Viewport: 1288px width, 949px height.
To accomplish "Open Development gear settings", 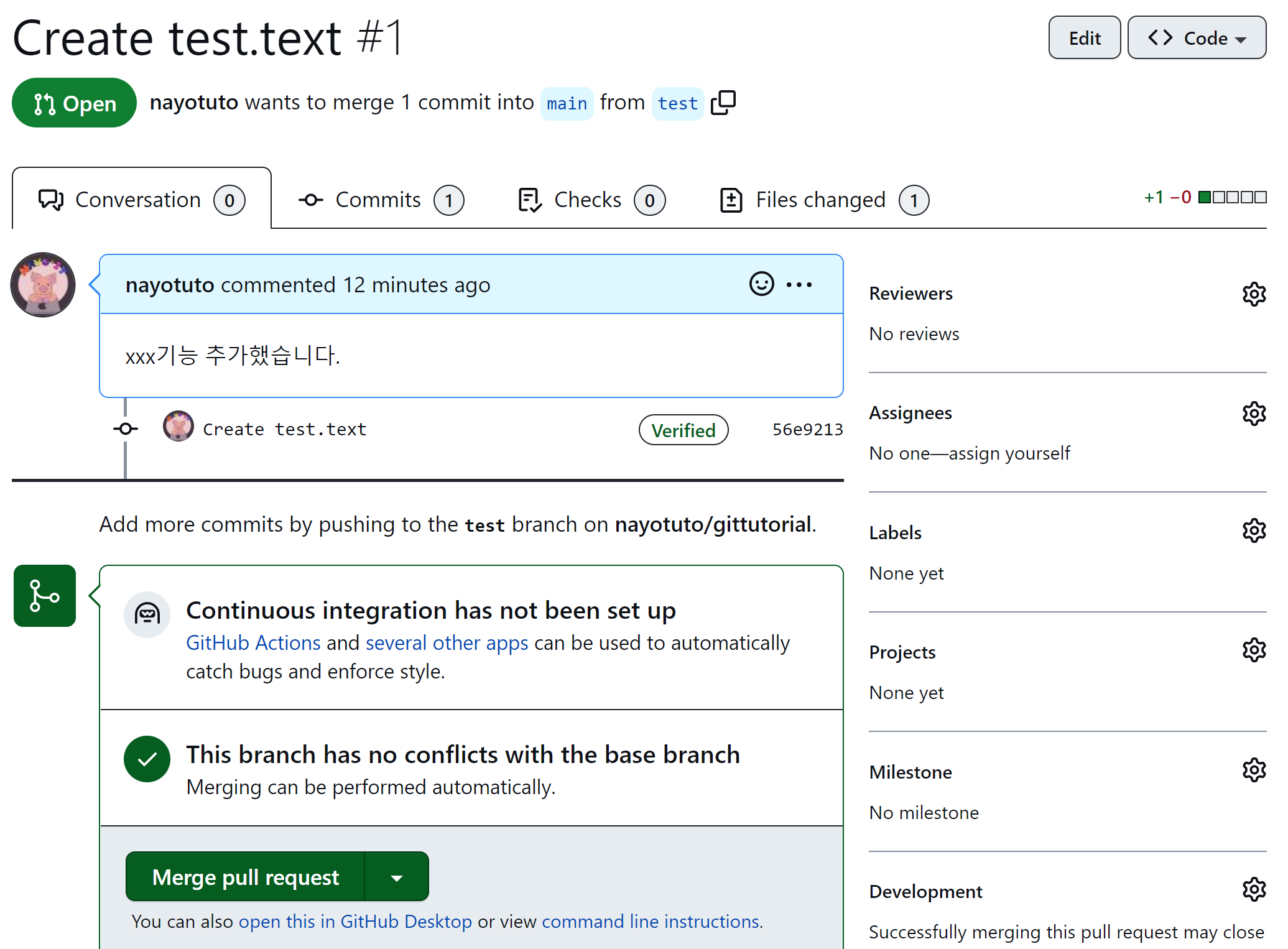I will coord(1254,889).
